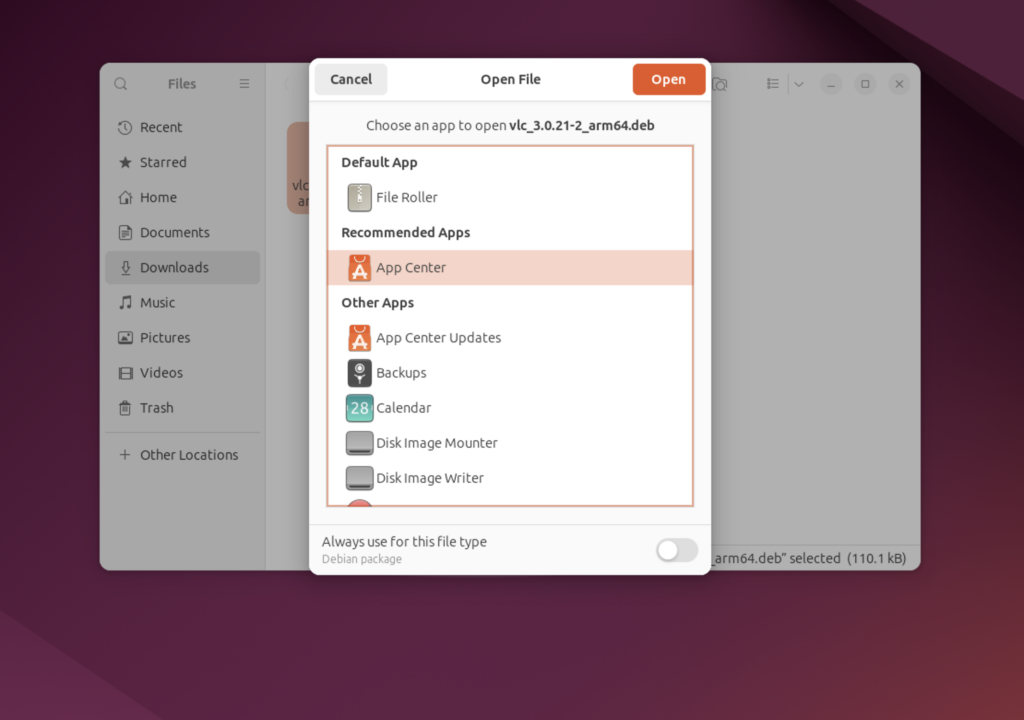Click the Recommended Apps heading

pyautogui.click(x=406, y=233)
